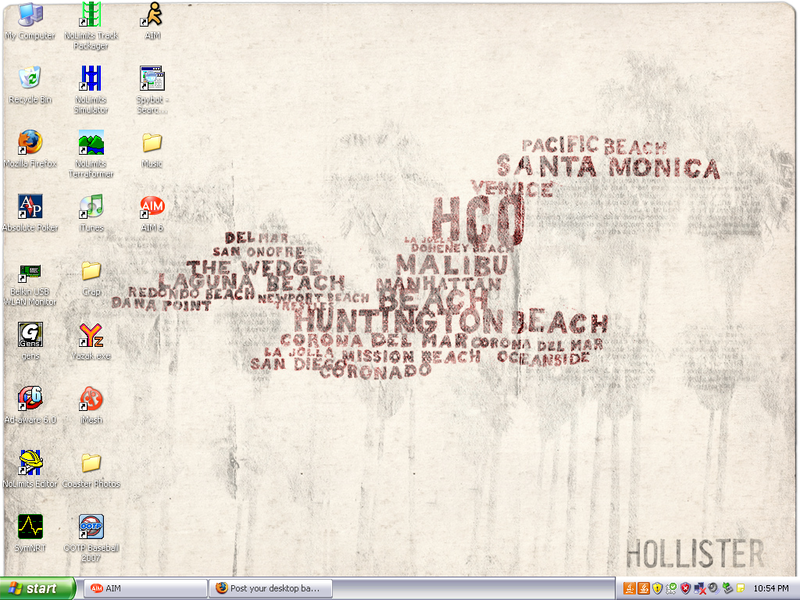
Task: Open the NoLimits Terraformer shortcut
Action: pyautogui.click(x=91, y=154)
